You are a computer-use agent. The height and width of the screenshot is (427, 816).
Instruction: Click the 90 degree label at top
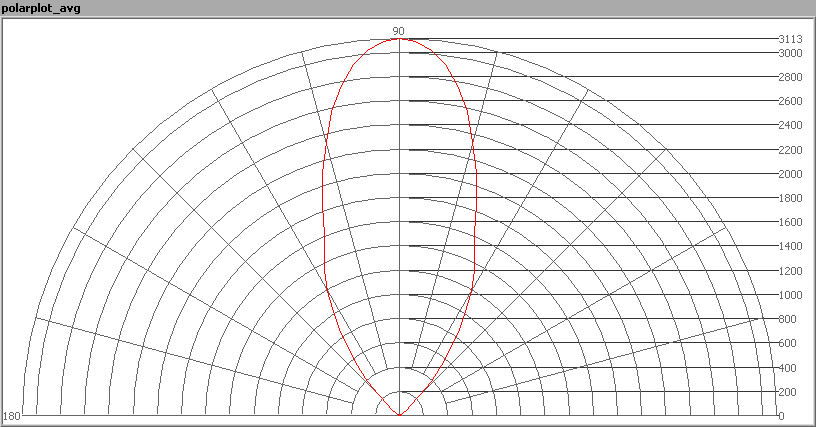(398, 31)
